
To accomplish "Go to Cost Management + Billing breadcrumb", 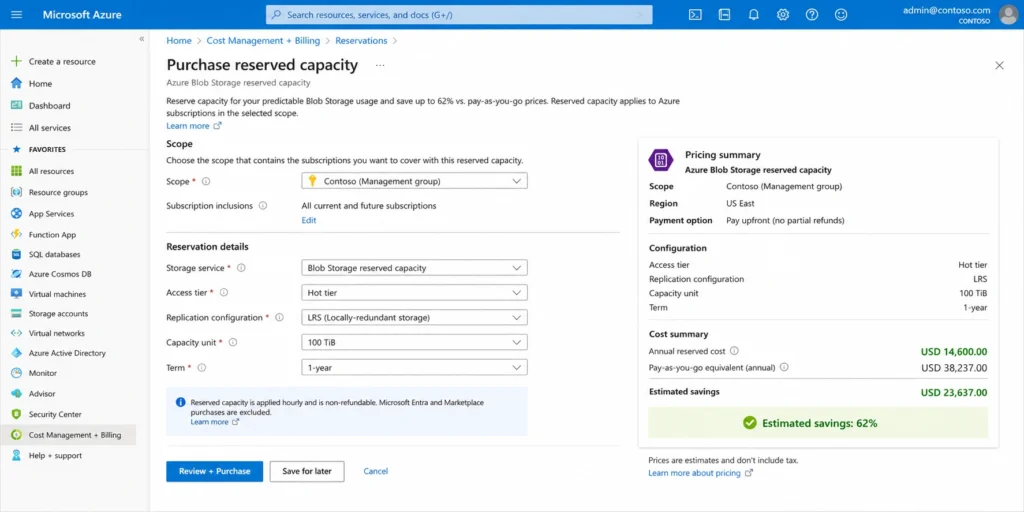I will (263, 40).
